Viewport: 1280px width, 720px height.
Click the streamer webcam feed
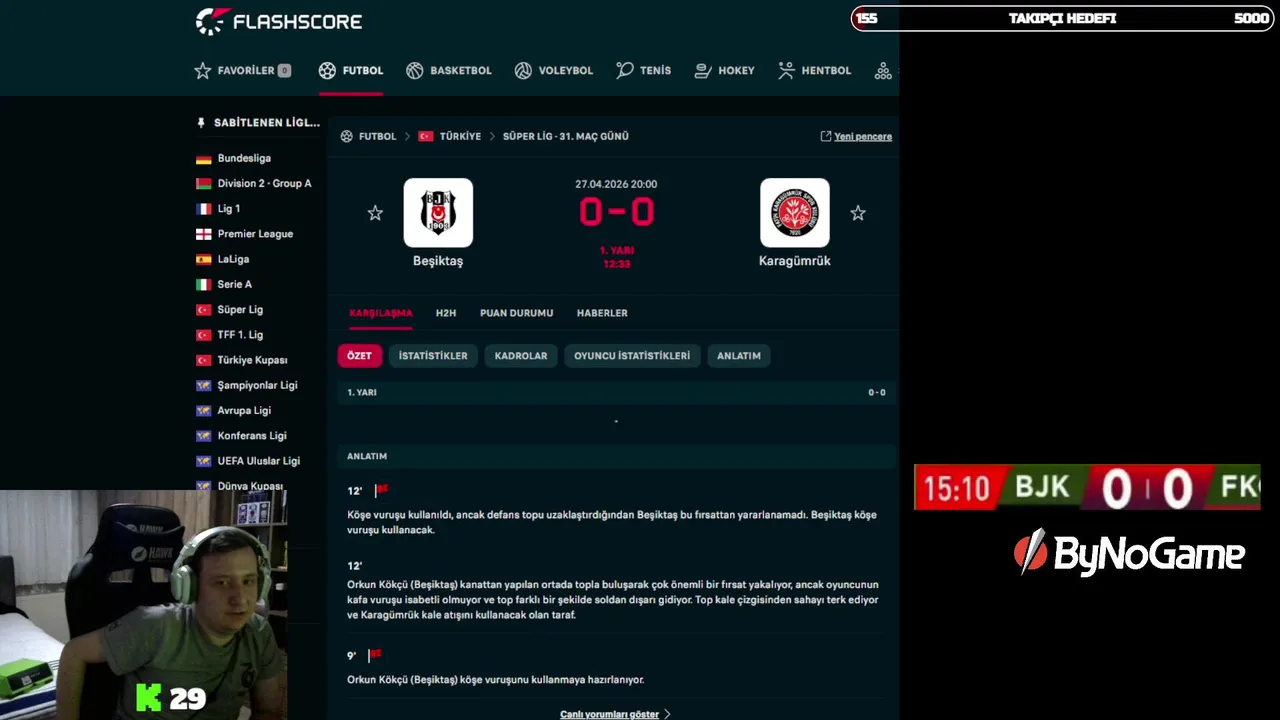(144, 605)
